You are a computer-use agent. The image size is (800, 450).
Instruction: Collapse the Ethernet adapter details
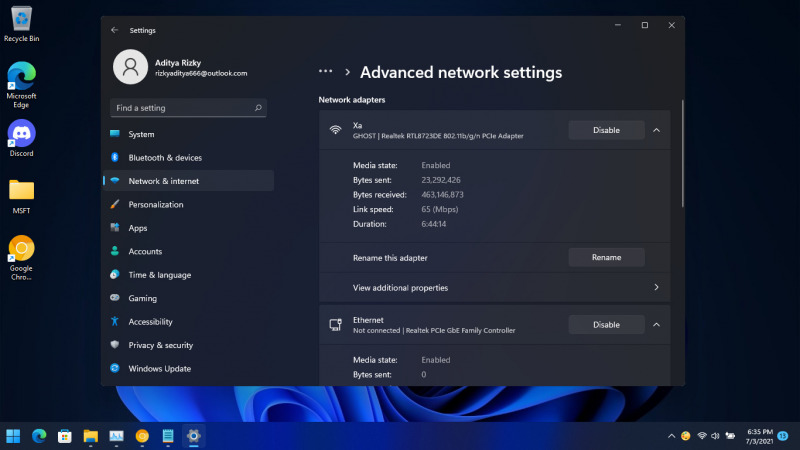(x=657, y=324)
